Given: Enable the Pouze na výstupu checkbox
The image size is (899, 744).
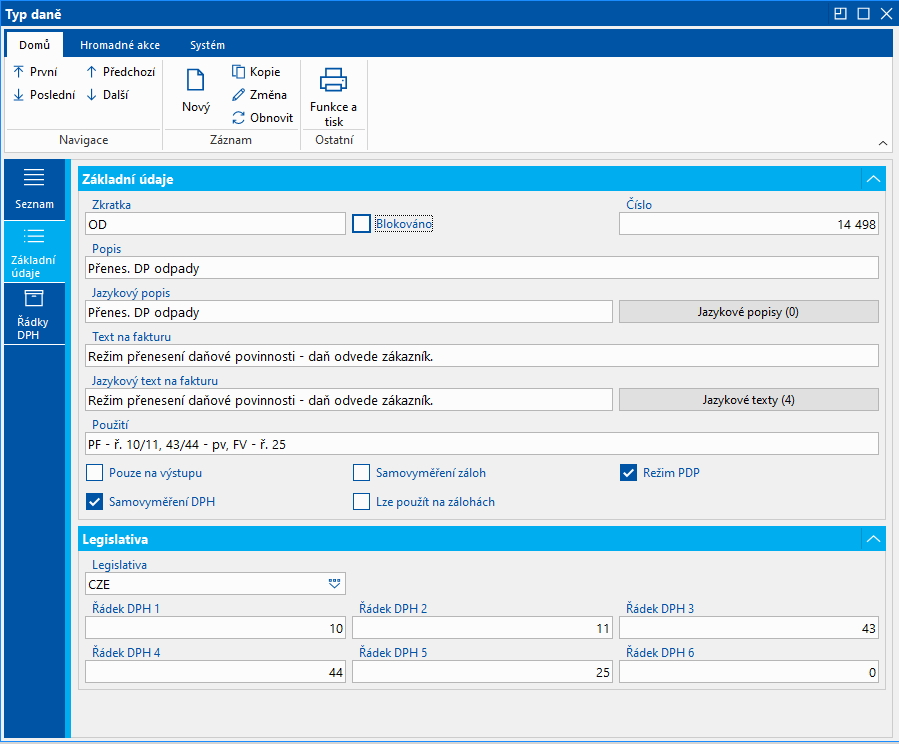Looking at the screenshot, I should click(95, 473).
